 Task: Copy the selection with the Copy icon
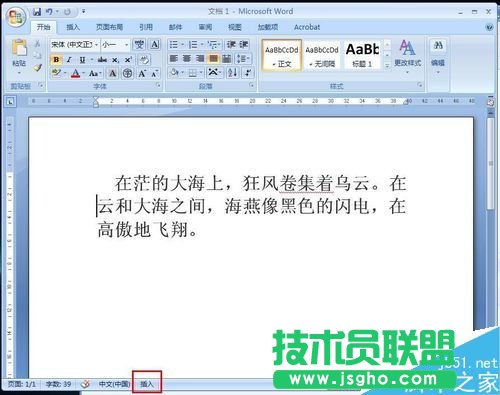(37, 55)
